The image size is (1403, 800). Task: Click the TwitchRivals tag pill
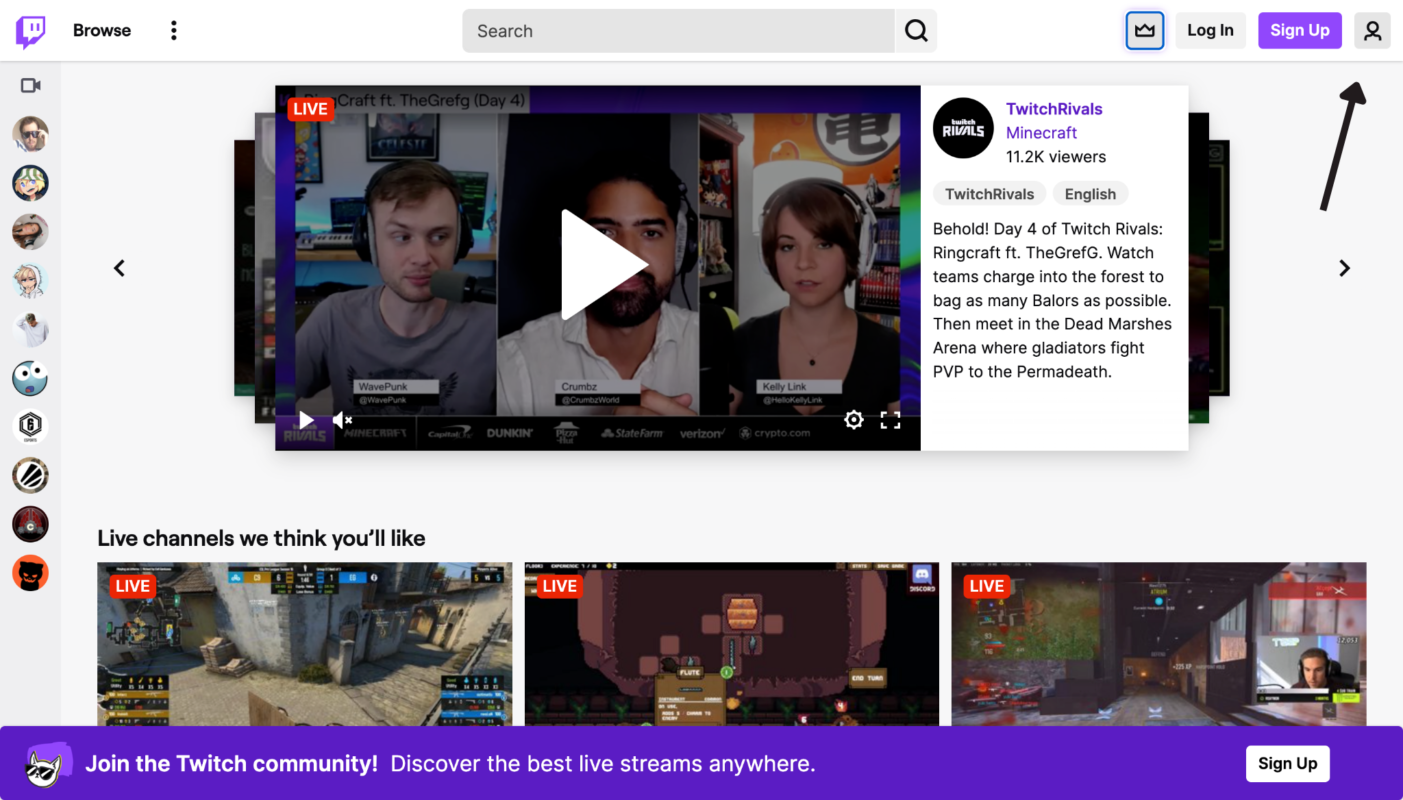point(989,194)
